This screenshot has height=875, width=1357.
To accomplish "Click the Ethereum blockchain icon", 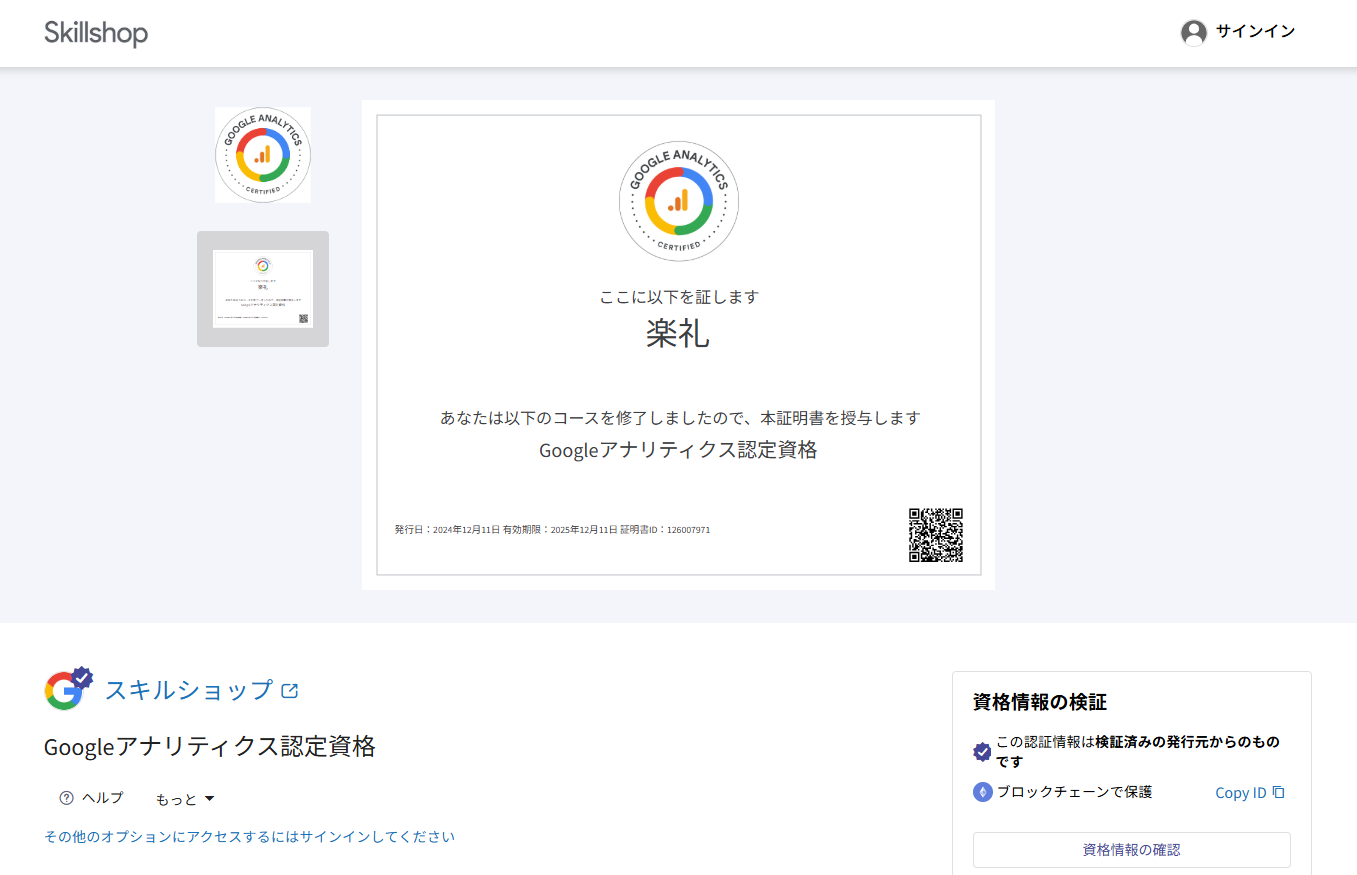I will point(982,792).
